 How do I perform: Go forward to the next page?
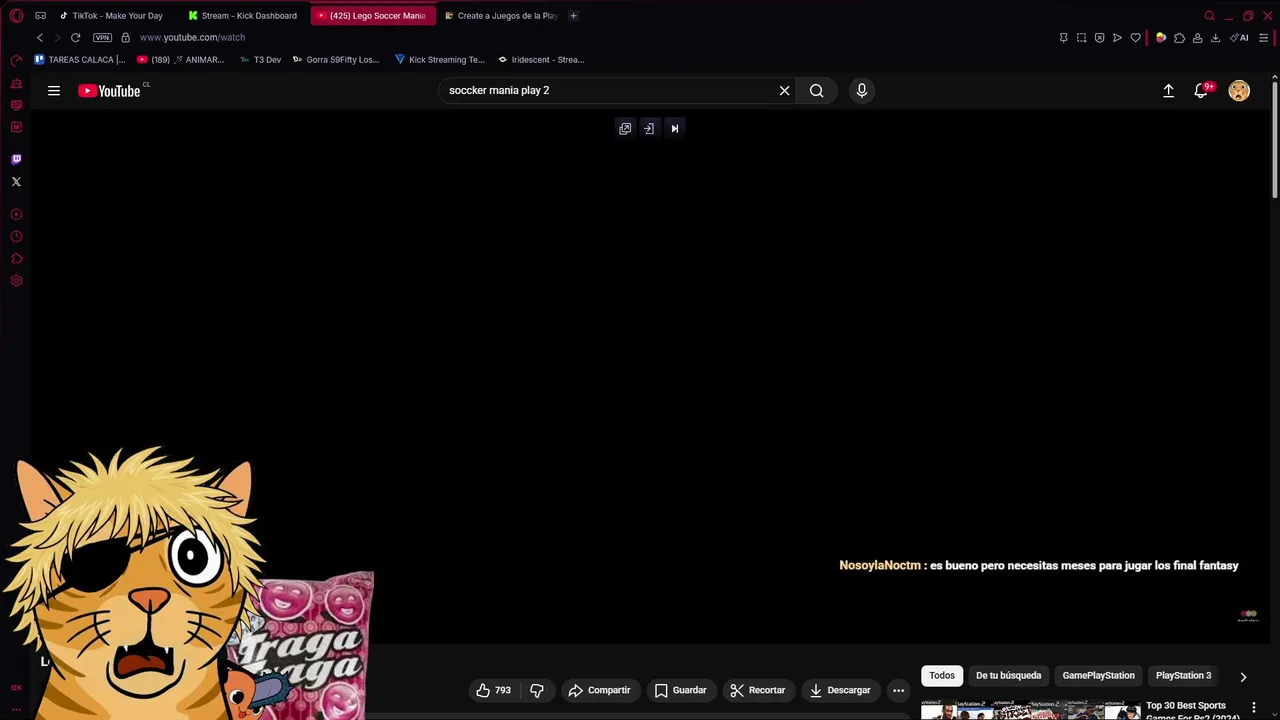tap(57, 38)
